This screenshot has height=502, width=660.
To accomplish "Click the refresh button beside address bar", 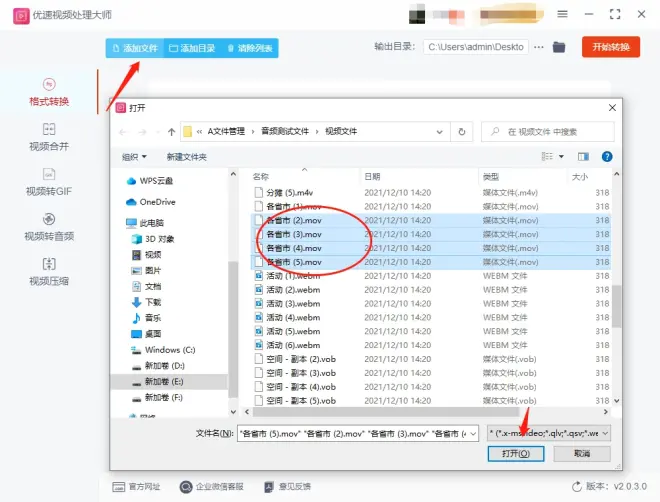I will coord(461,131).
